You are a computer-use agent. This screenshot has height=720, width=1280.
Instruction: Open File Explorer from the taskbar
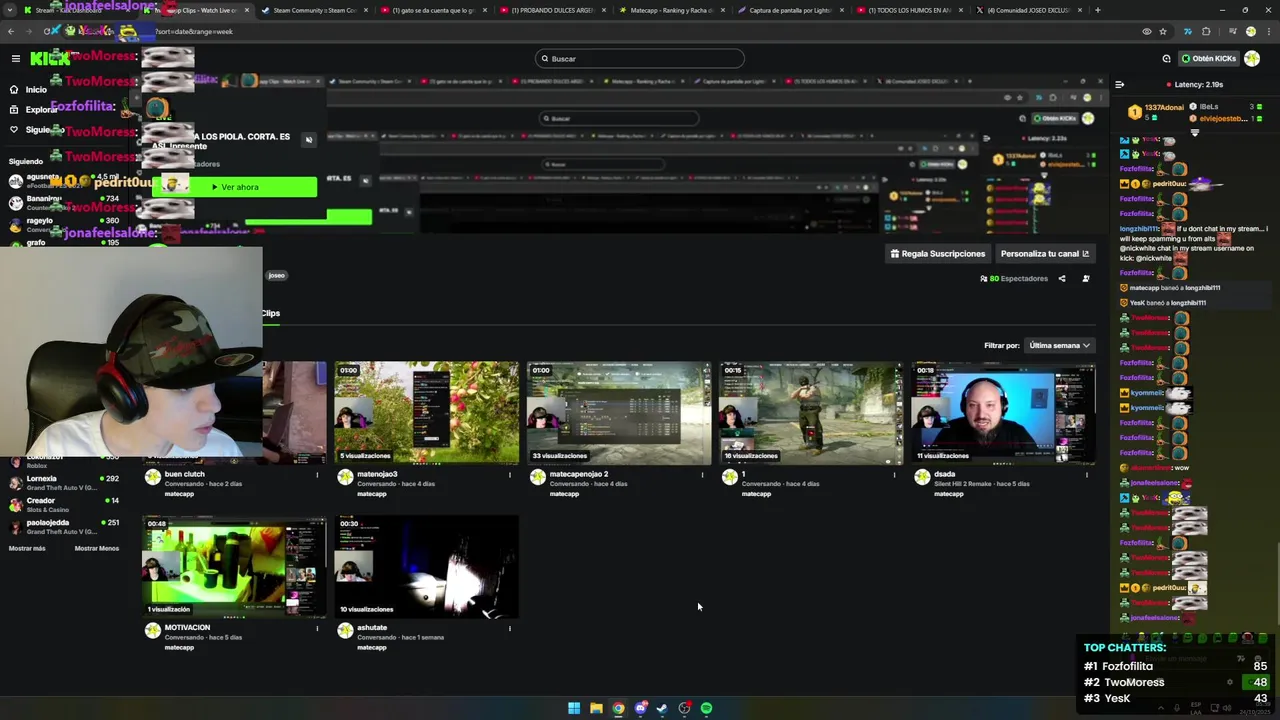596,709
